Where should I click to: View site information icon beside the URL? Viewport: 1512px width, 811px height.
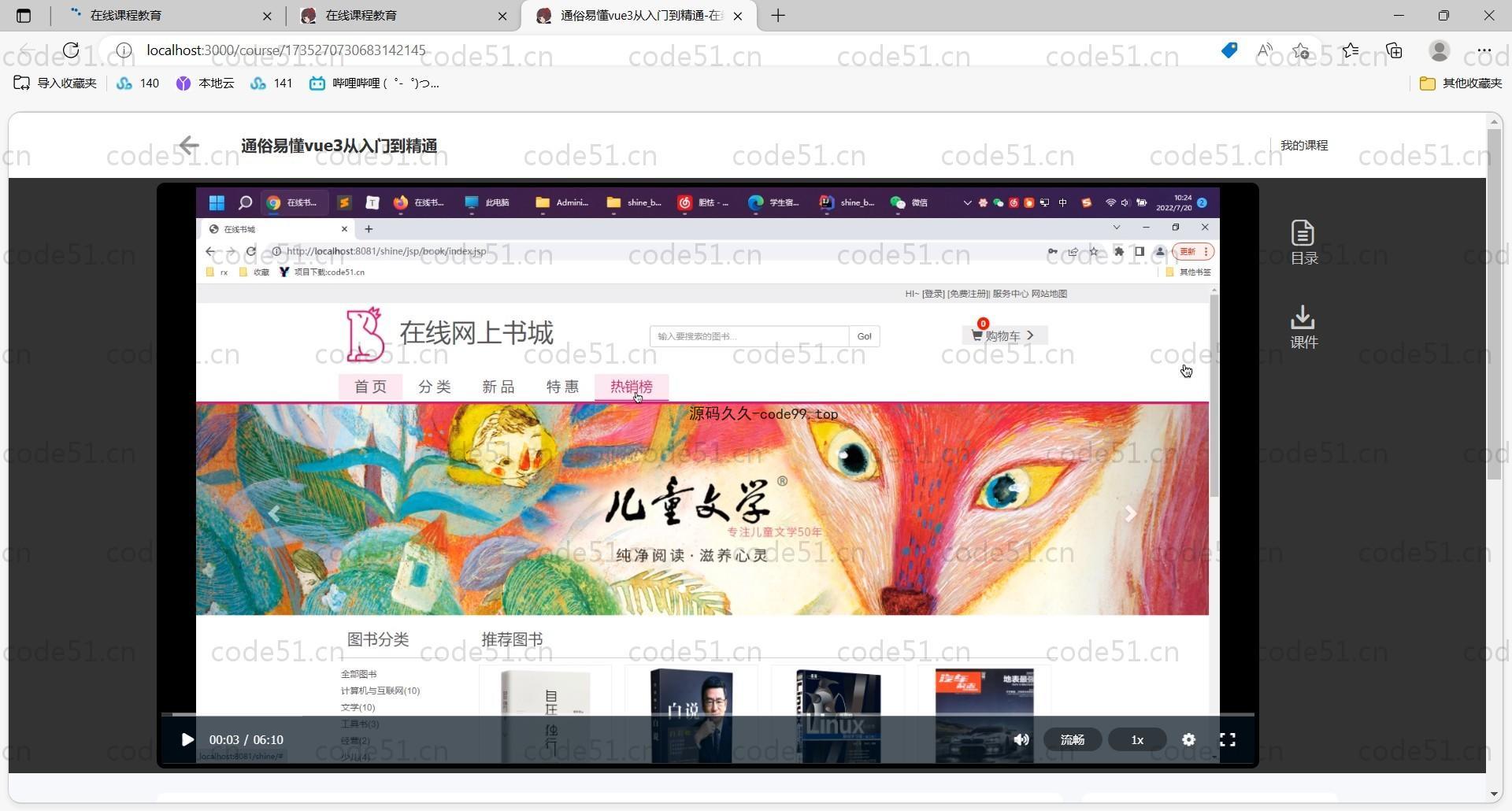pyautogui.click(x=124, y=50)
